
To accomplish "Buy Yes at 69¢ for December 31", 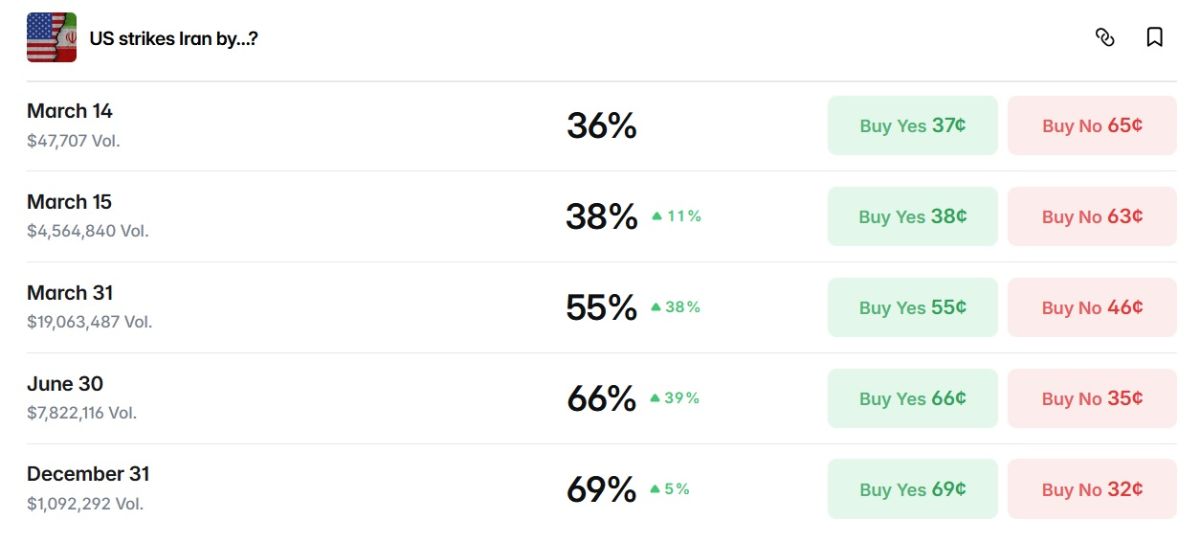I will (x=912, y=490).
